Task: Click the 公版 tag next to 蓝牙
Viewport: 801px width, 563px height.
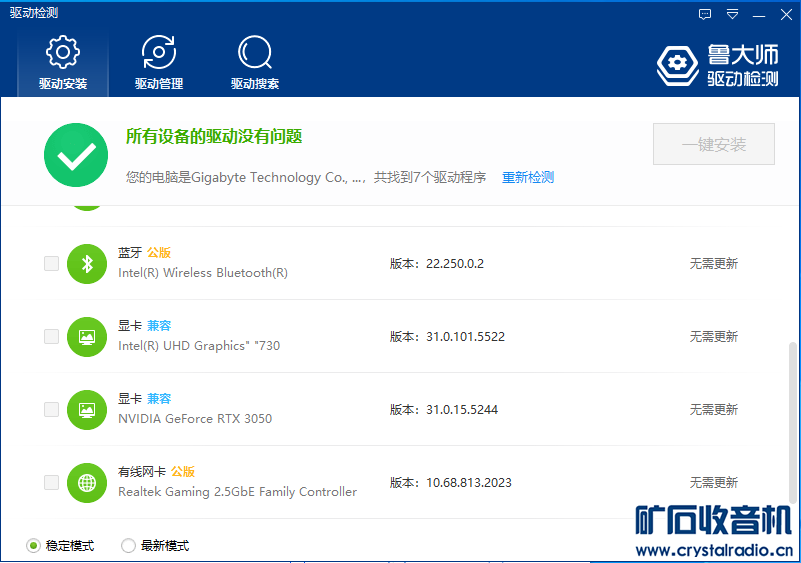Action: pos(159,252)
